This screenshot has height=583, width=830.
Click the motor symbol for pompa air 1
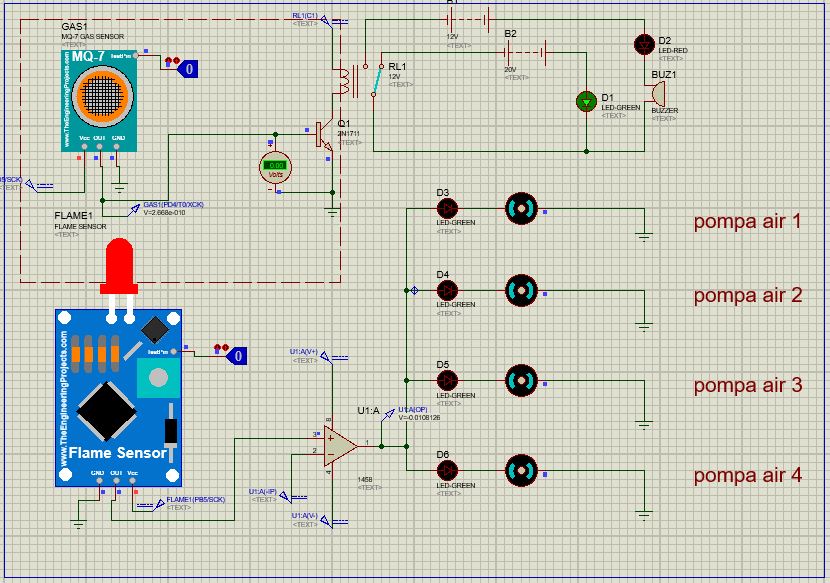tap(520, 209)
